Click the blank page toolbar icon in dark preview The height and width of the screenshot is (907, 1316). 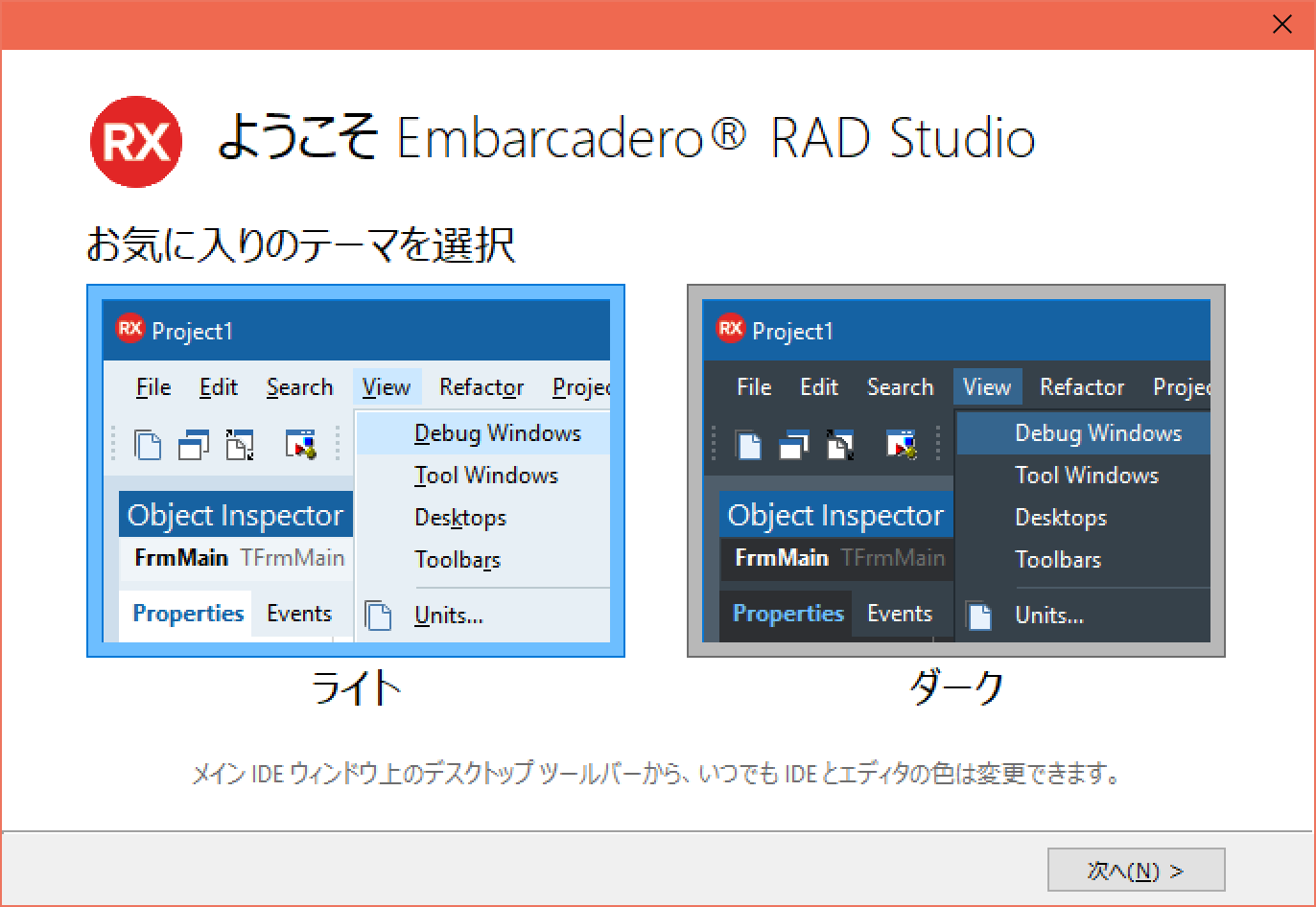748,446
